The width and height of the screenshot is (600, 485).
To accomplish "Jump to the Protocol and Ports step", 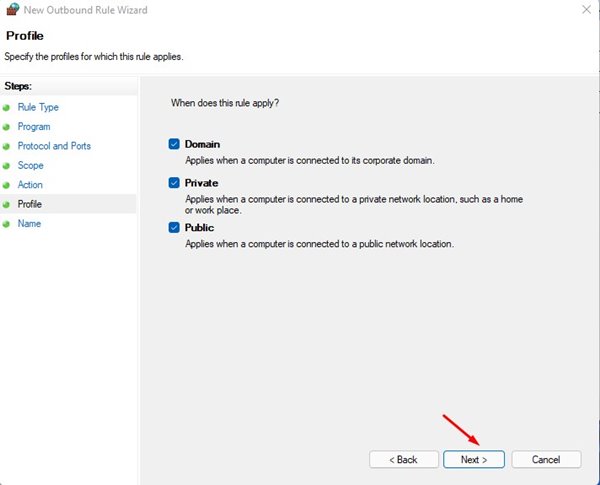I will 54,146.
